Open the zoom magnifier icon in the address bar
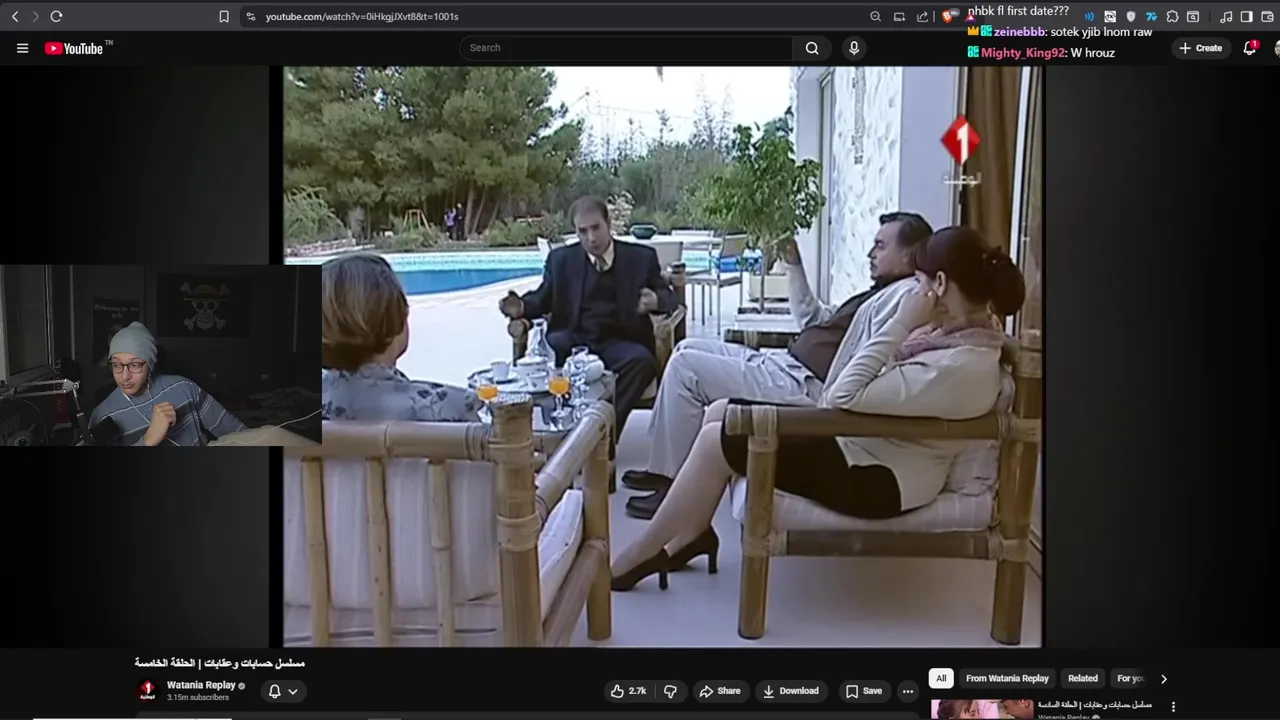 (876, 16)
